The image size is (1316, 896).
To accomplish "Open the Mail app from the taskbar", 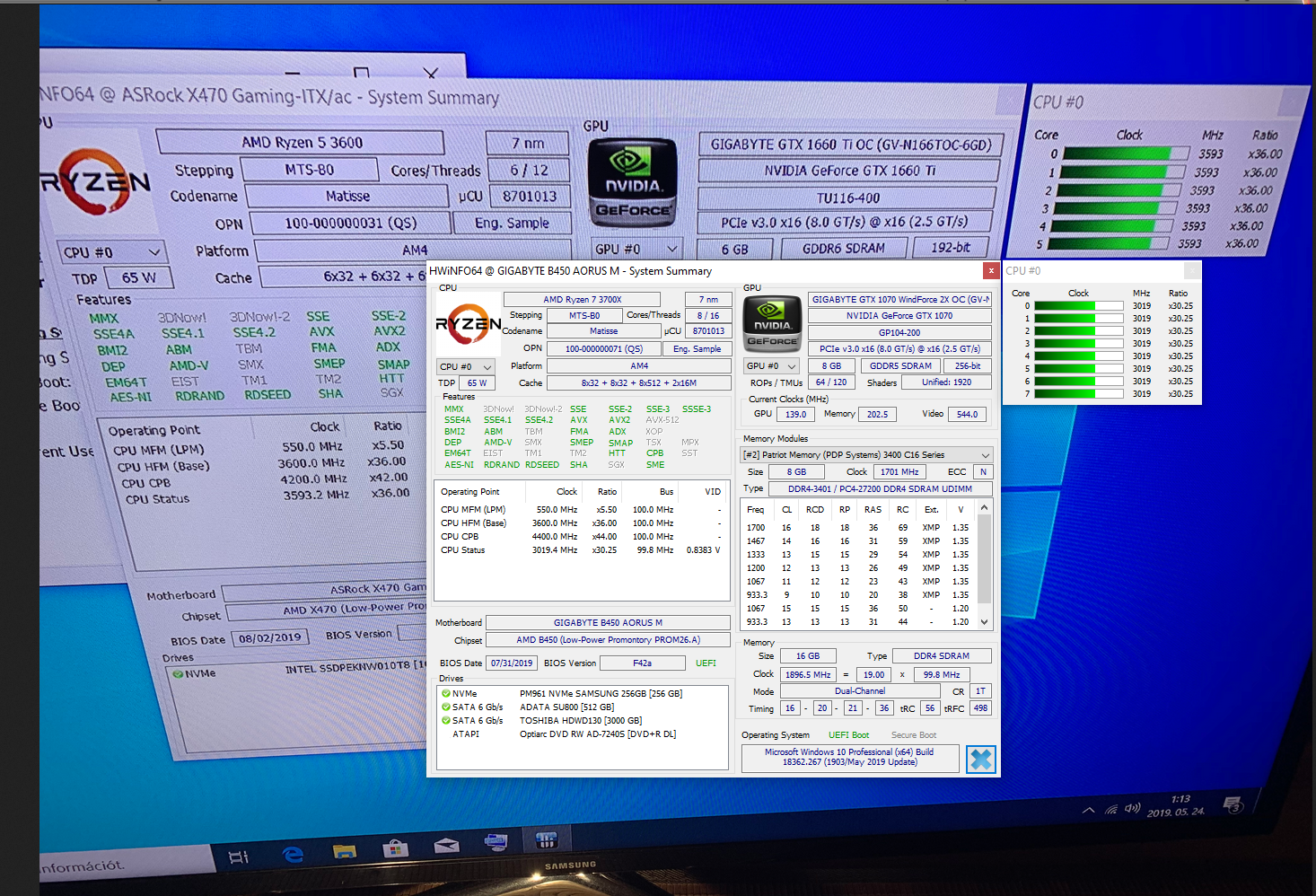I will pyautogui.click(x=446, y=845).
